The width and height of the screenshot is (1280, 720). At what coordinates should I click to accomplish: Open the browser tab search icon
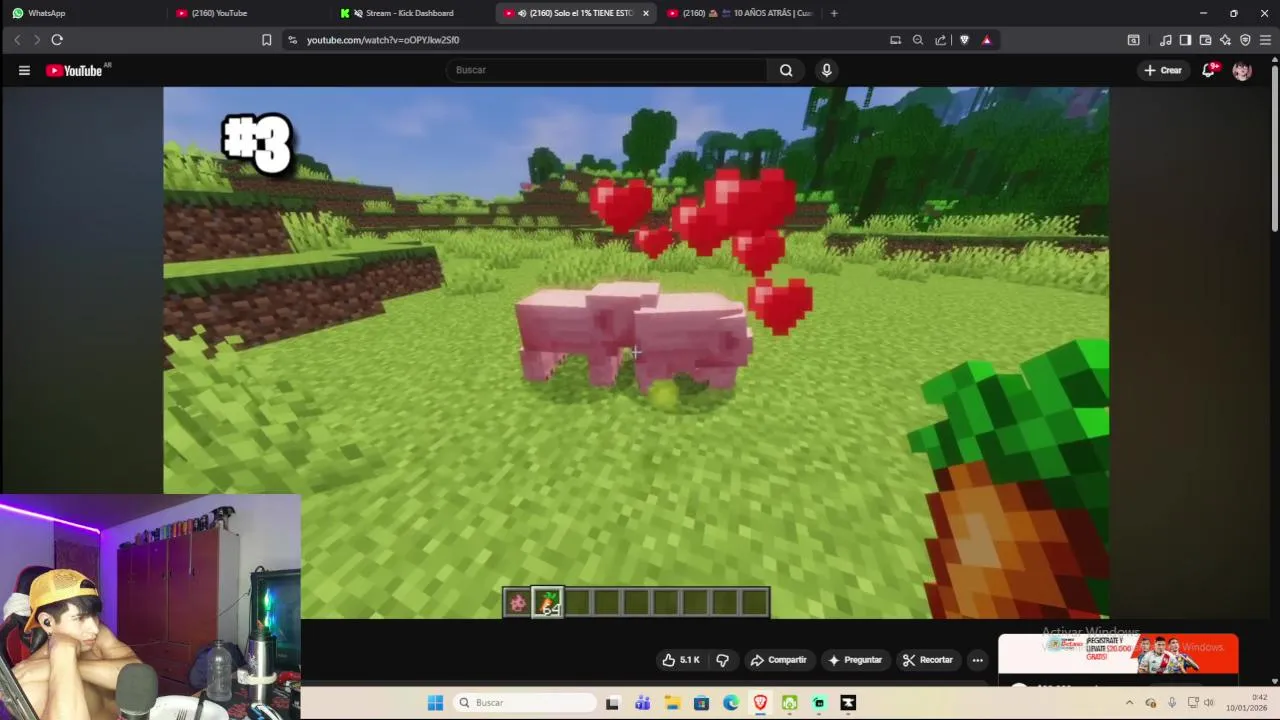click(1133, 40)
